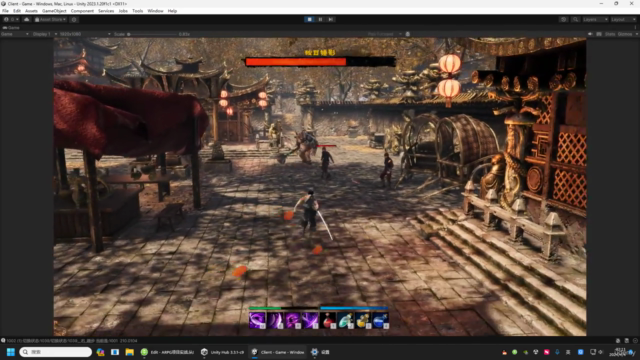Use the teal potion slot
Image resolution: width=640 pixels, height=360 pixels.
[x=345, y=320]
